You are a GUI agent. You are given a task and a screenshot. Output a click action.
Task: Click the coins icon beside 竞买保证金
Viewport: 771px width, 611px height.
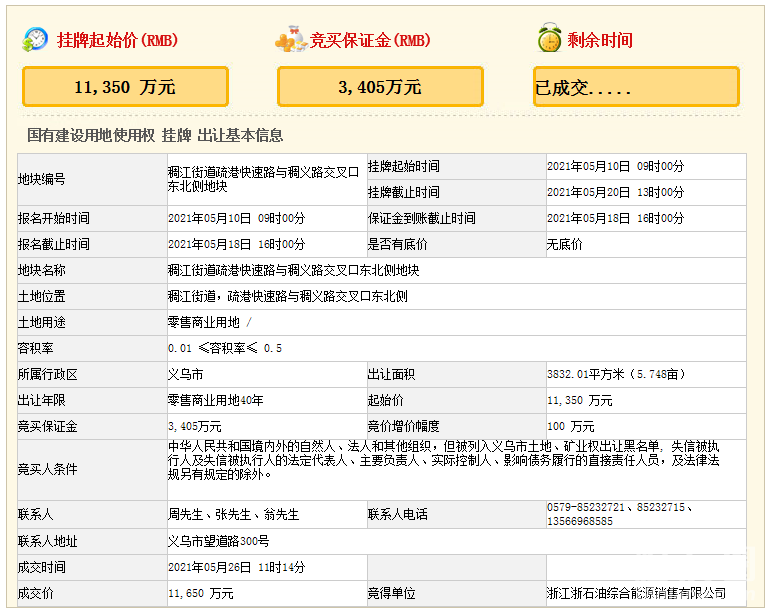coord(290,40)
